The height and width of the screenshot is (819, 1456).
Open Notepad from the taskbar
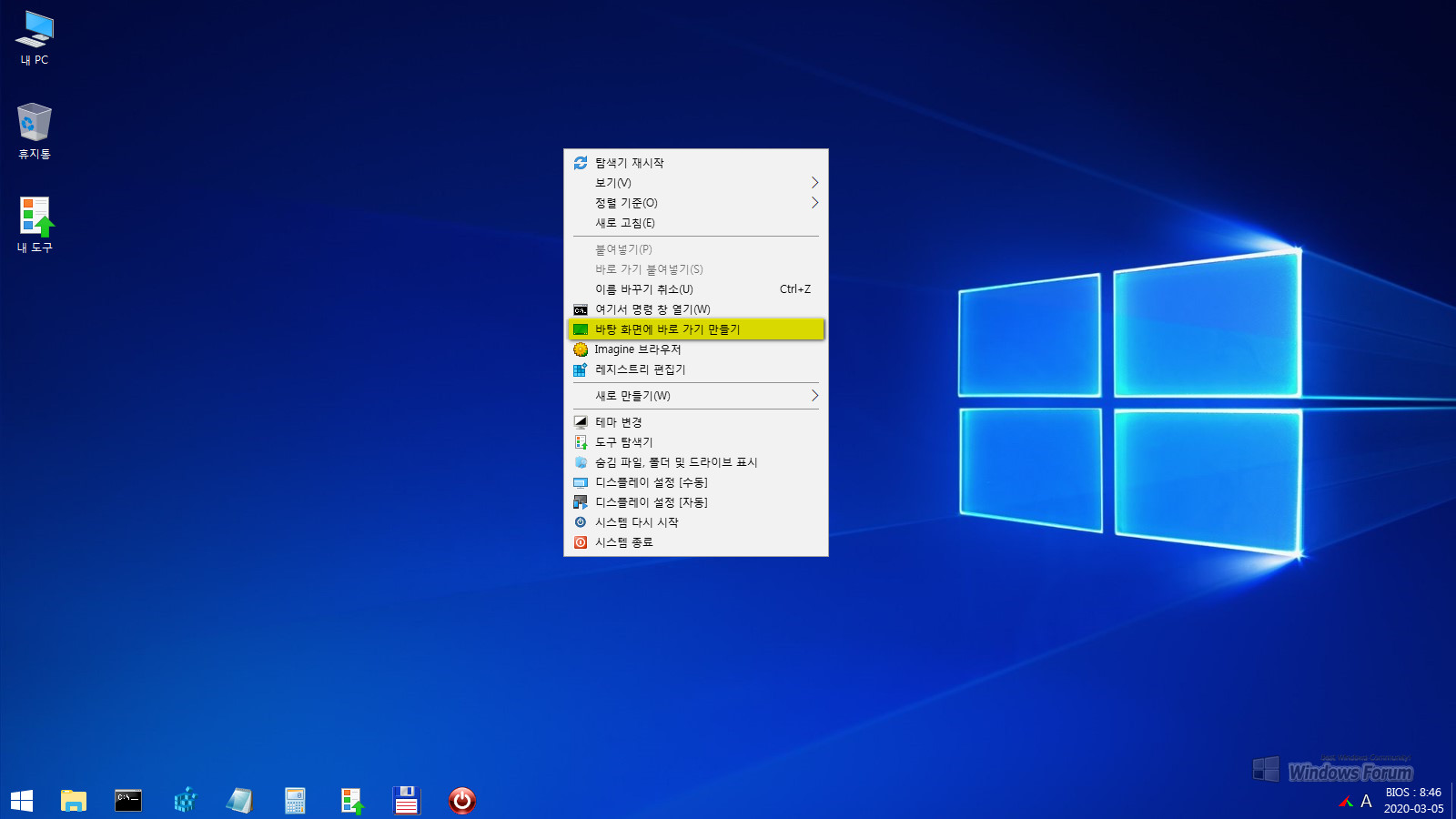(x=239, y=801)
